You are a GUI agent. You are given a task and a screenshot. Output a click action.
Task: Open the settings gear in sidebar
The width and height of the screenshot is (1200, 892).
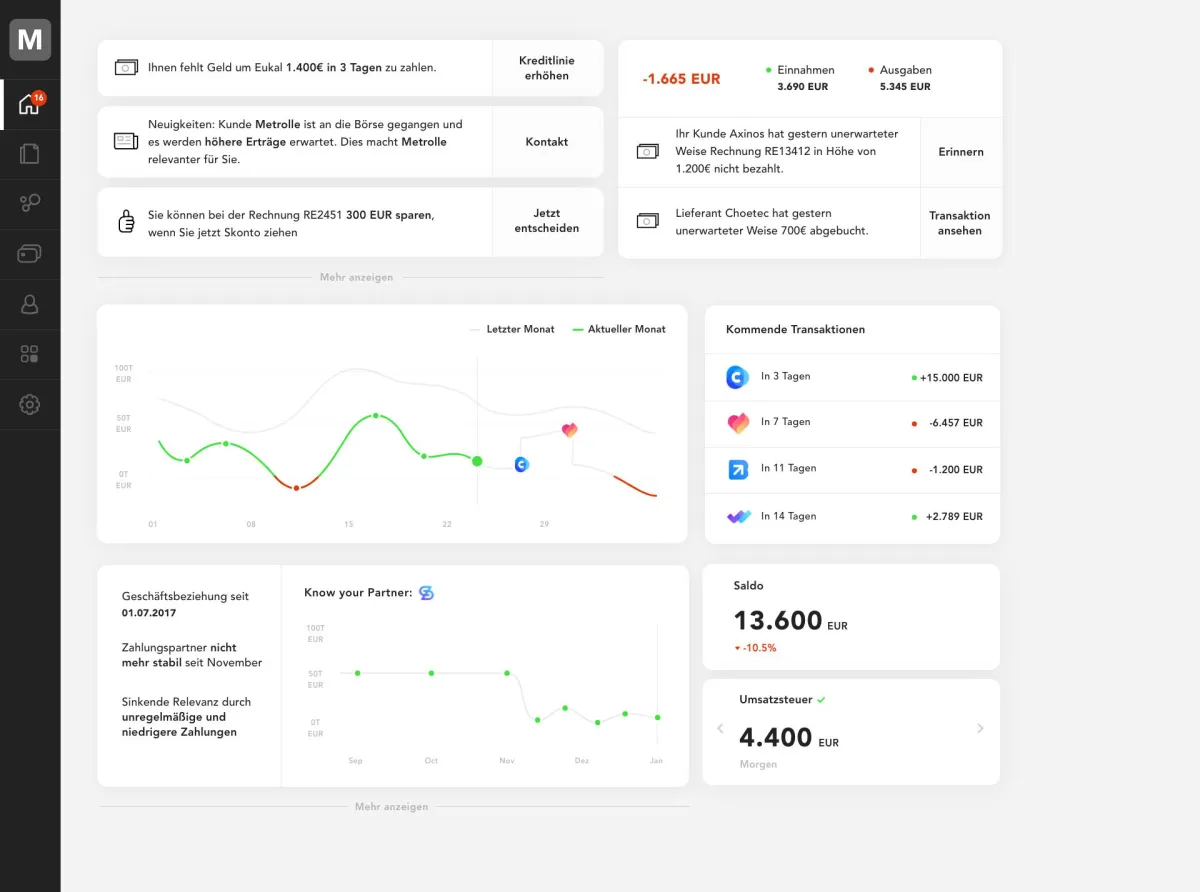(30, 404)
